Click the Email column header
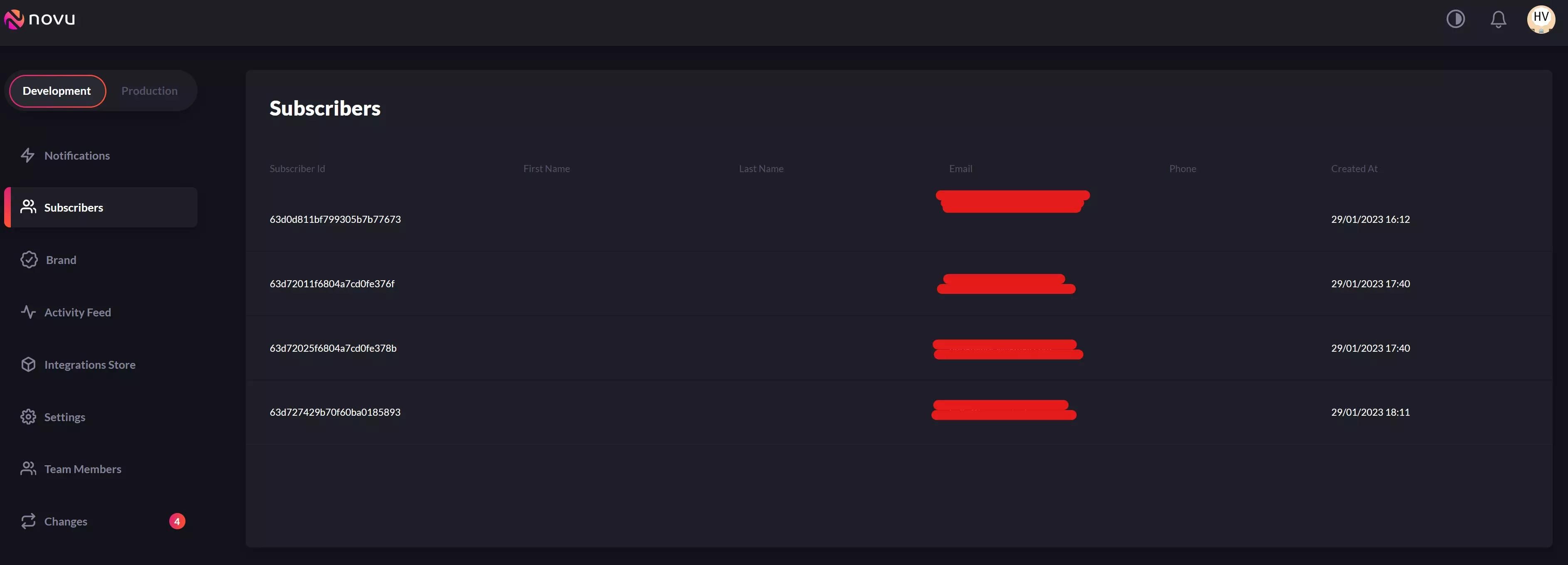This screenshot has height=565, width=1568. (960, 169)
